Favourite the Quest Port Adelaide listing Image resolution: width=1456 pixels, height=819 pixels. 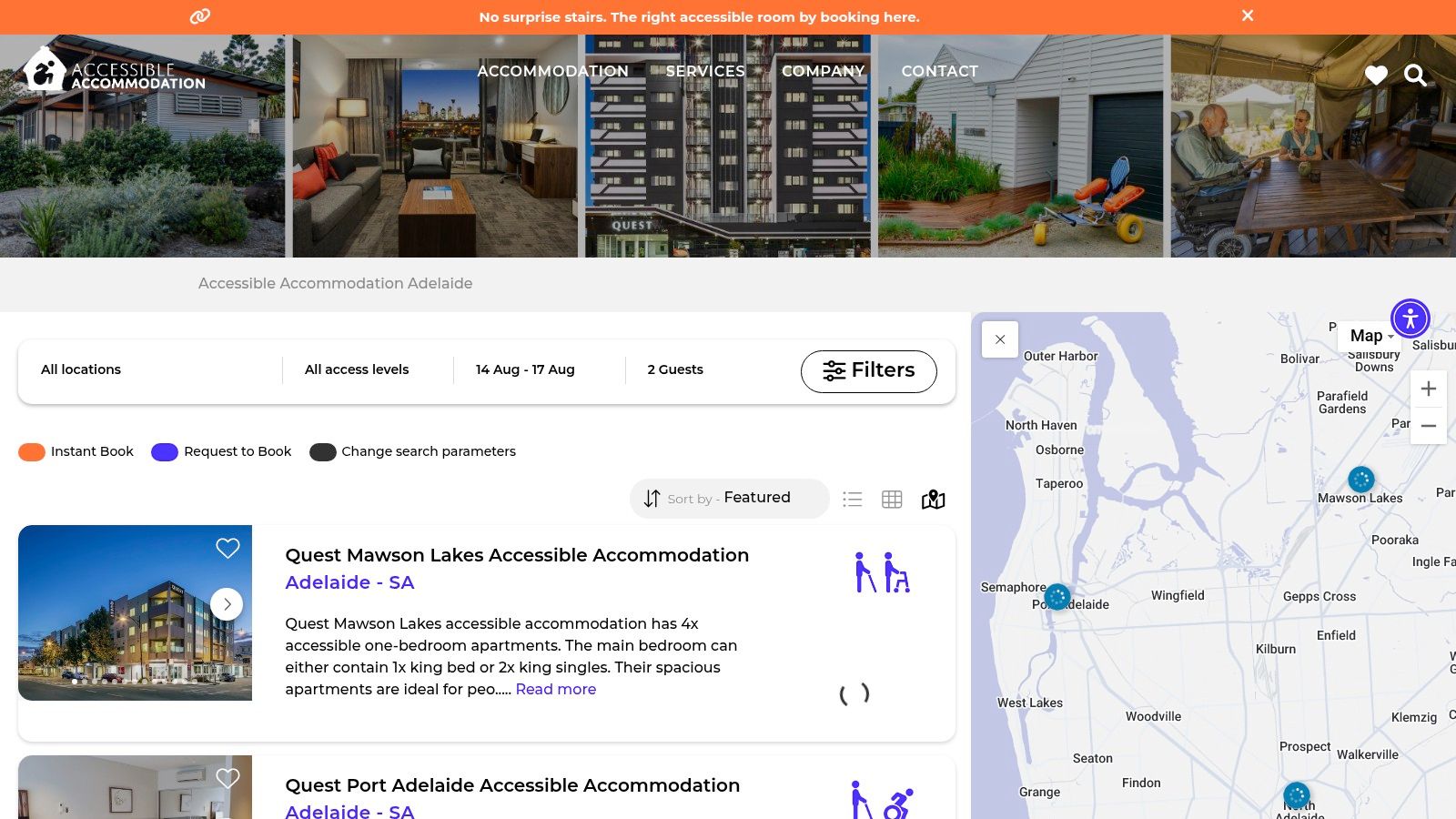pyautogui.click(x=227, y=778)
